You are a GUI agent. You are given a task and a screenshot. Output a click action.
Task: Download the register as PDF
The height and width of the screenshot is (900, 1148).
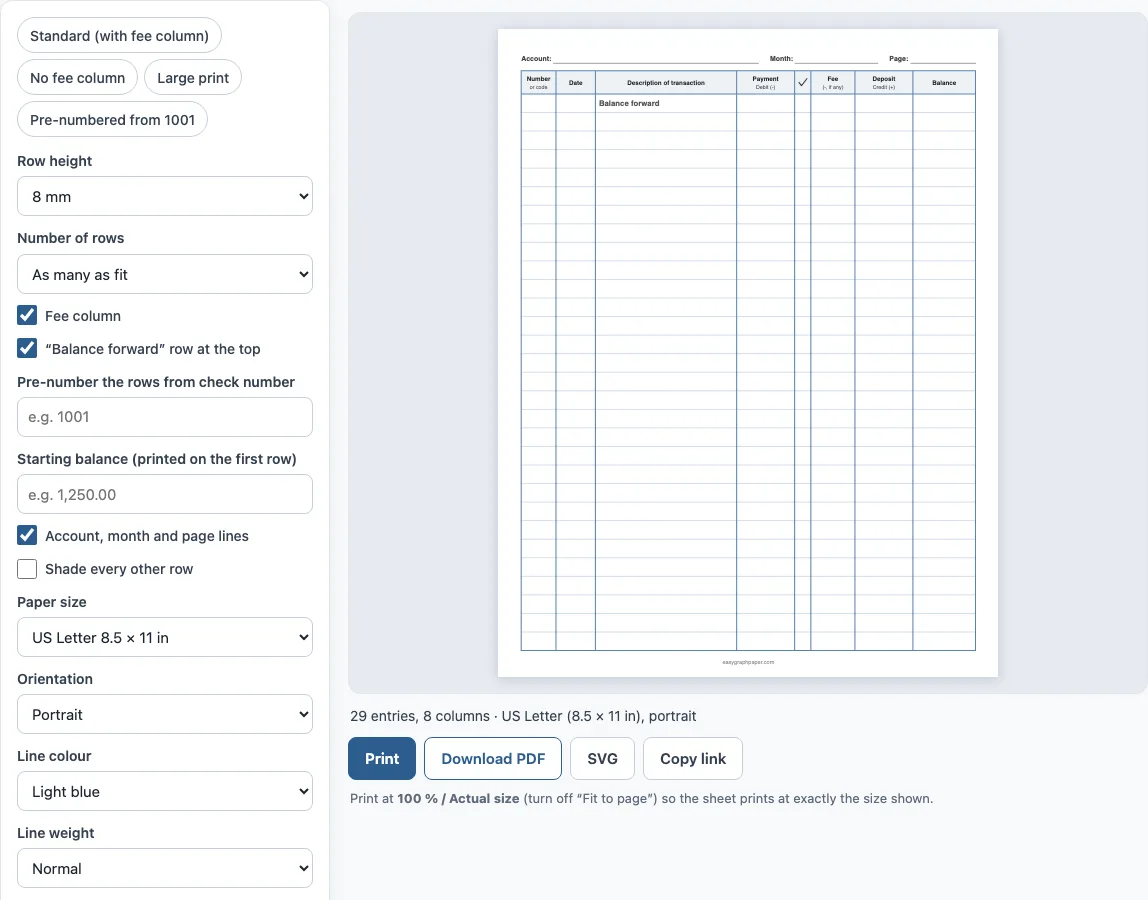(x=493, y=759)
